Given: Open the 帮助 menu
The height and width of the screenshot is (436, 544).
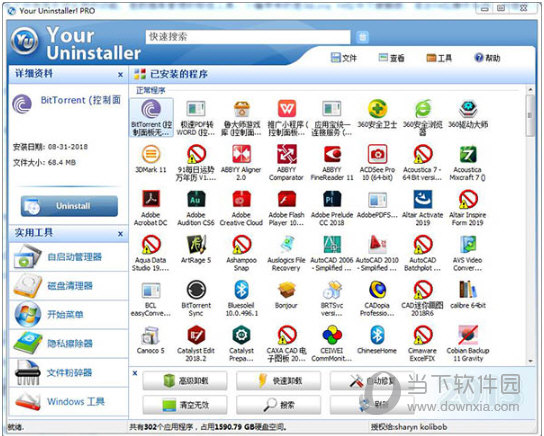Looking at the screenshot, I should click(487, 58).
